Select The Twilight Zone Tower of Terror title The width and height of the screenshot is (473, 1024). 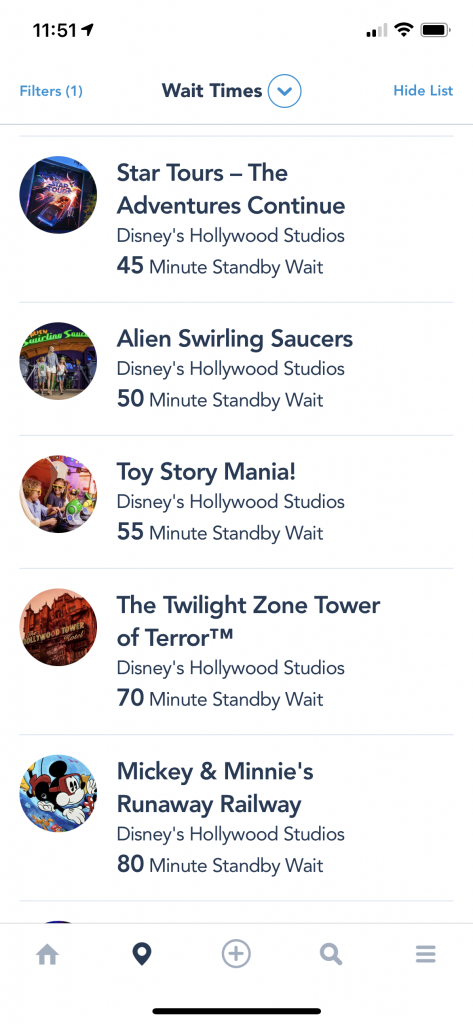[x=248, y=621]
